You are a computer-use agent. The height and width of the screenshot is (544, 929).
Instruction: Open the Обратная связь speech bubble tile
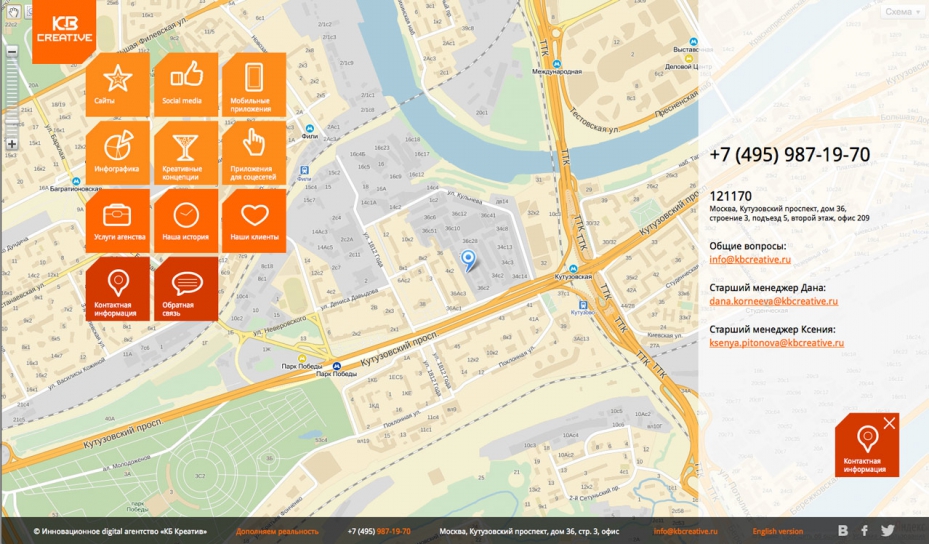point(186,289)
